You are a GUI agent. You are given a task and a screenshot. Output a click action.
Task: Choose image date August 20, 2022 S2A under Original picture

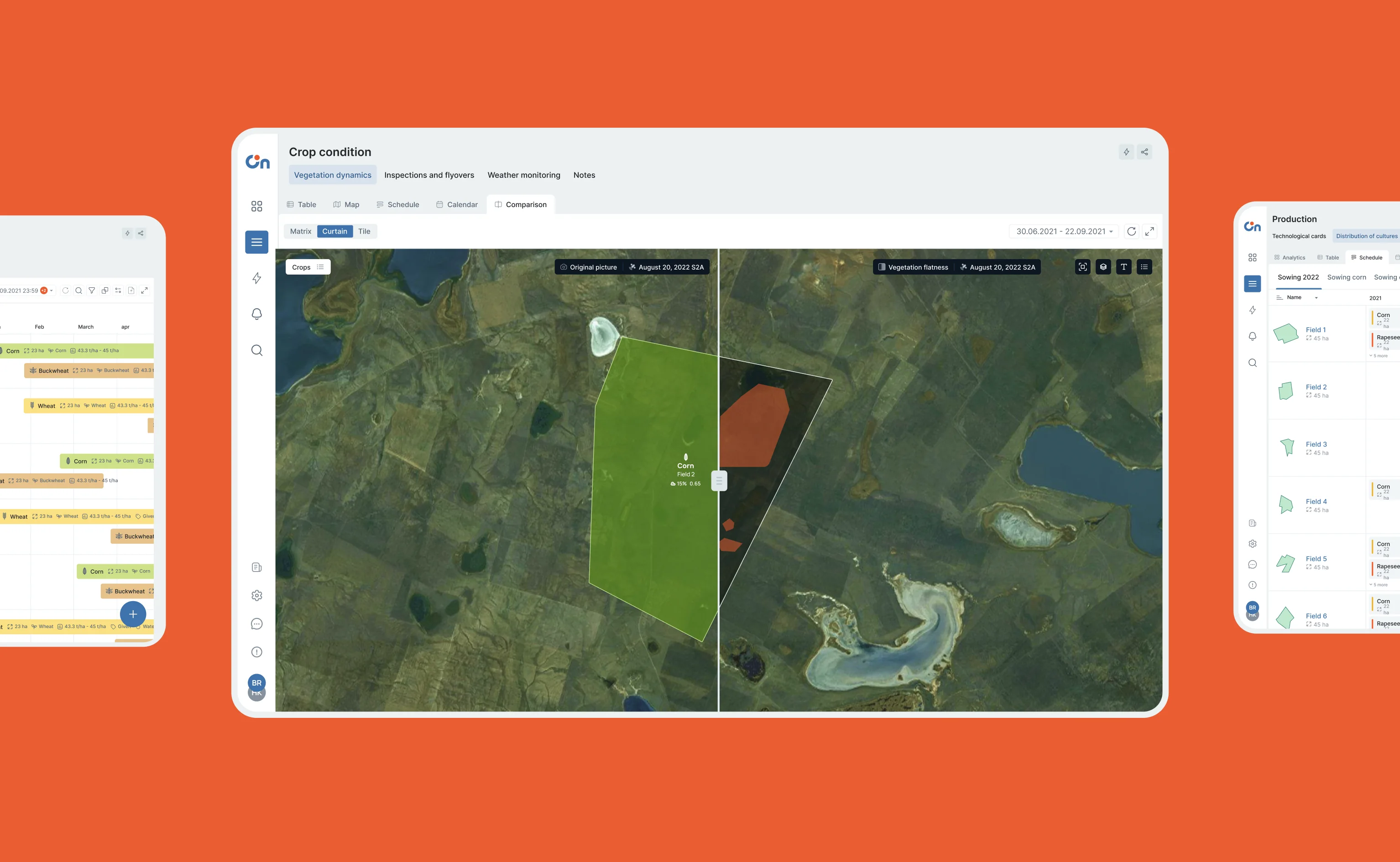(x=667, y=267)
